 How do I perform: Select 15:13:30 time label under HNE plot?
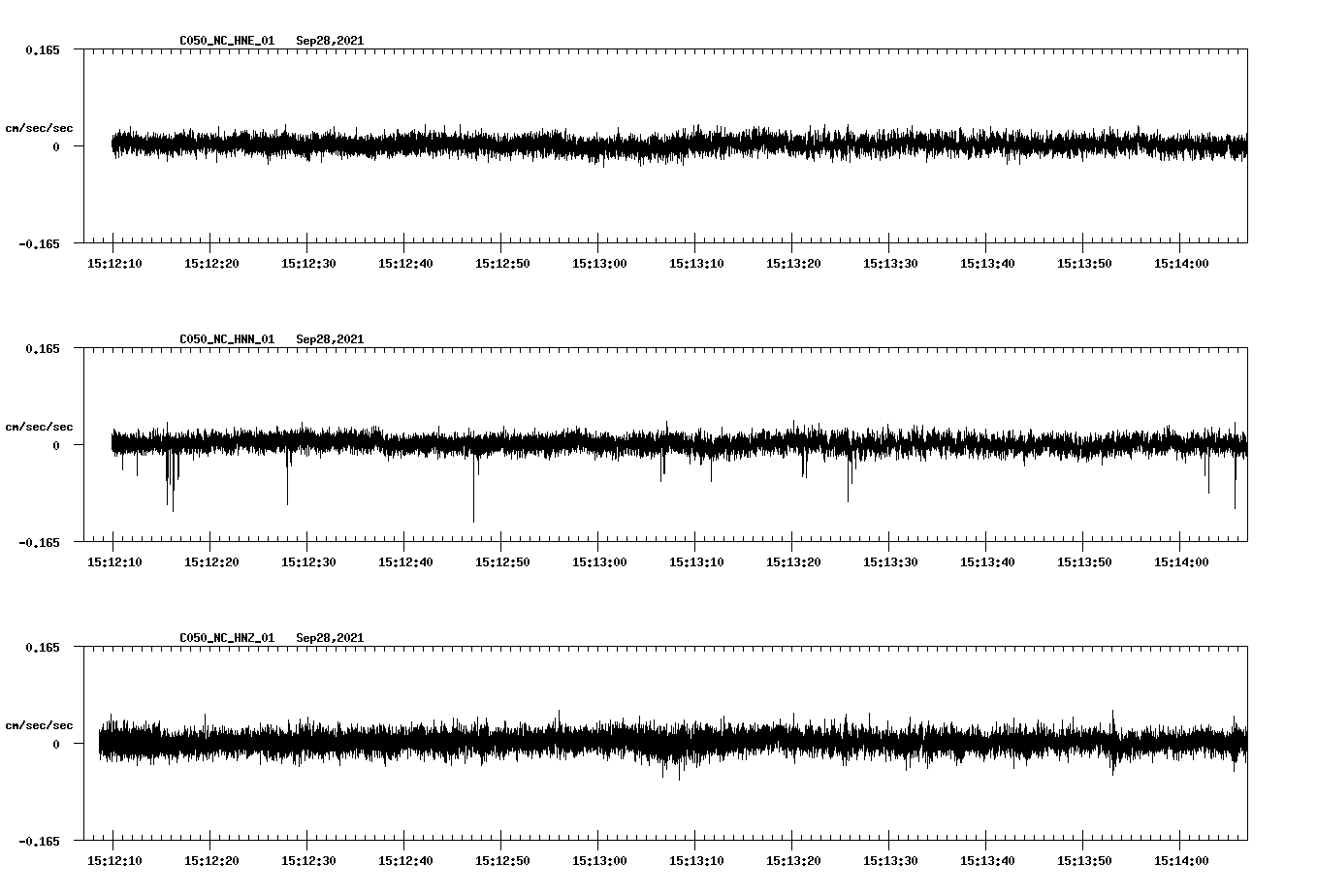tap(890, 263)
